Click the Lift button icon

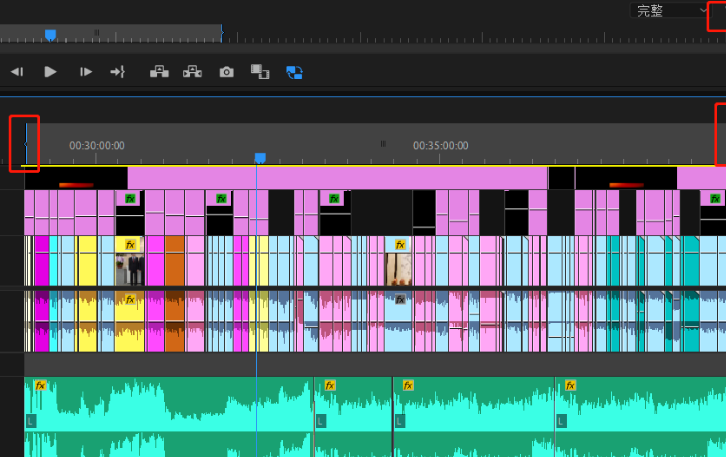pos(159,72)
